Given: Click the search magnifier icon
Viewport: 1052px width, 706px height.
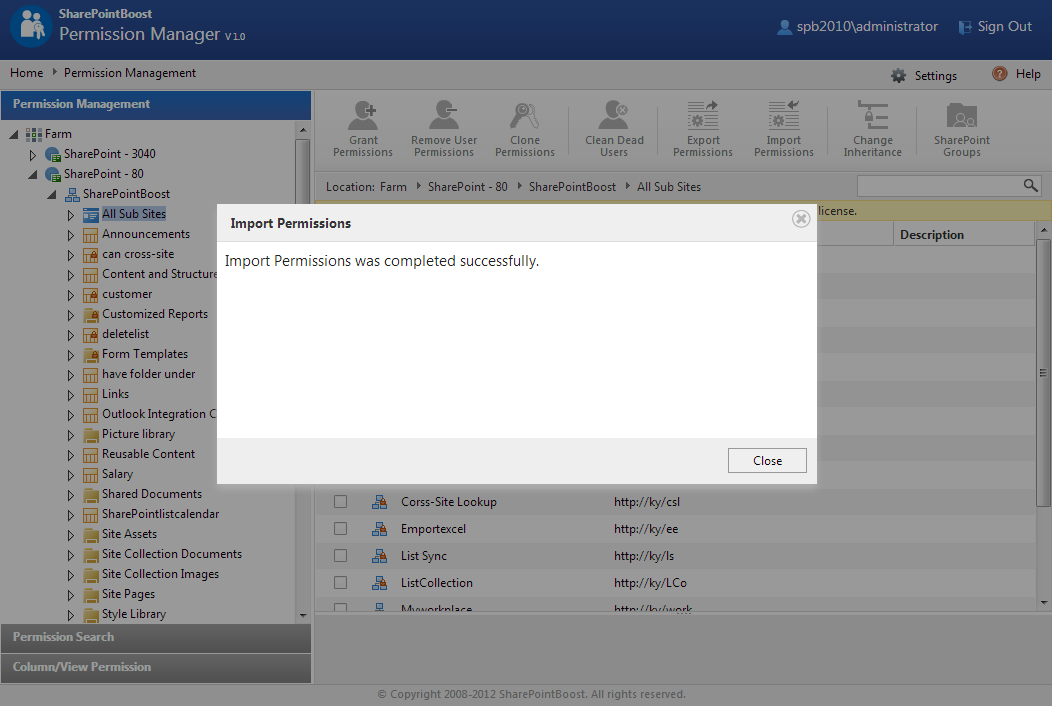Looking at the screenshot, I should click(x=1031, y=185).
